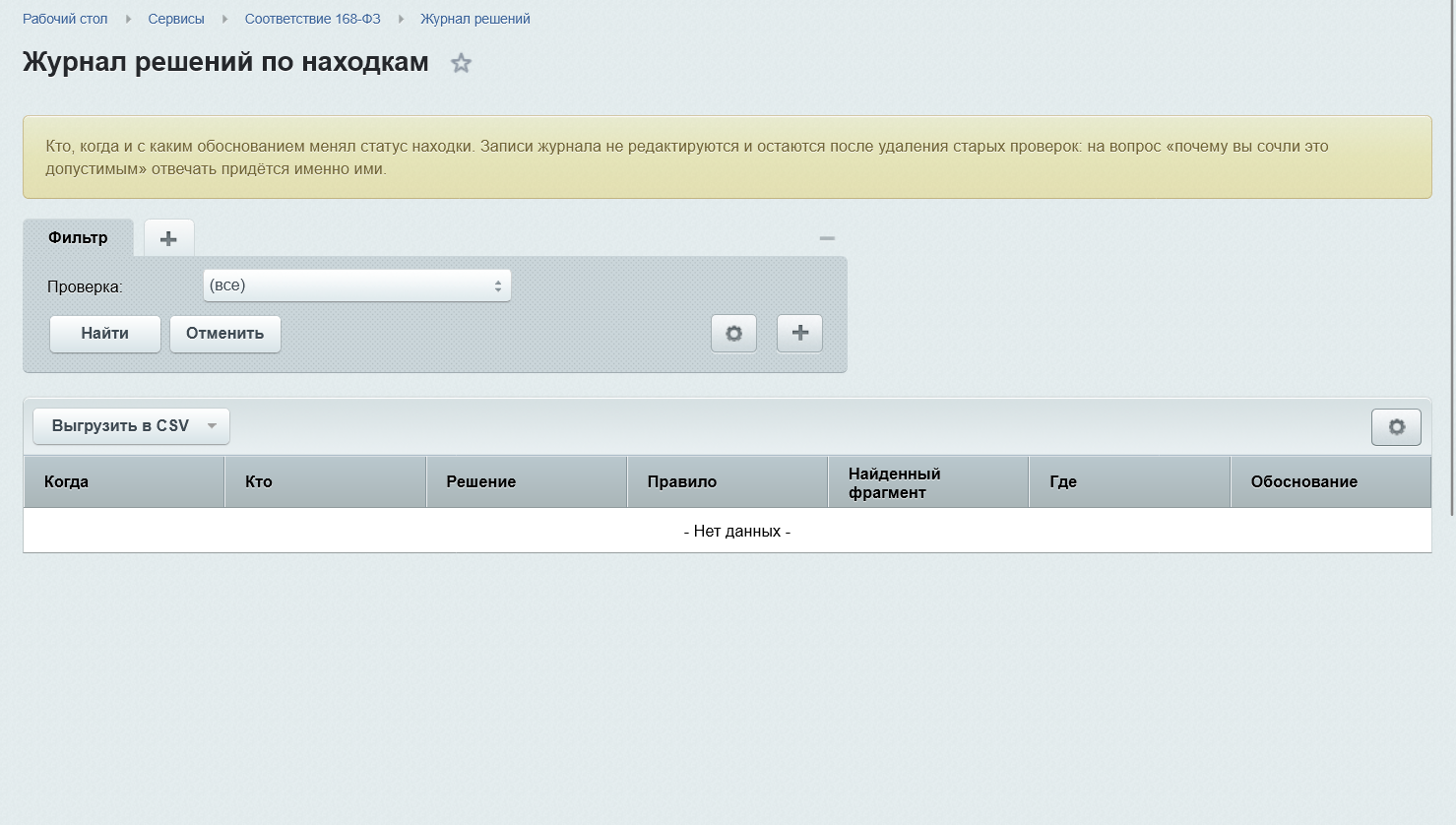The width and height of the screenshot is (1456, 825).
Task: Open filter settings gear icon
Action: (734, 334)
